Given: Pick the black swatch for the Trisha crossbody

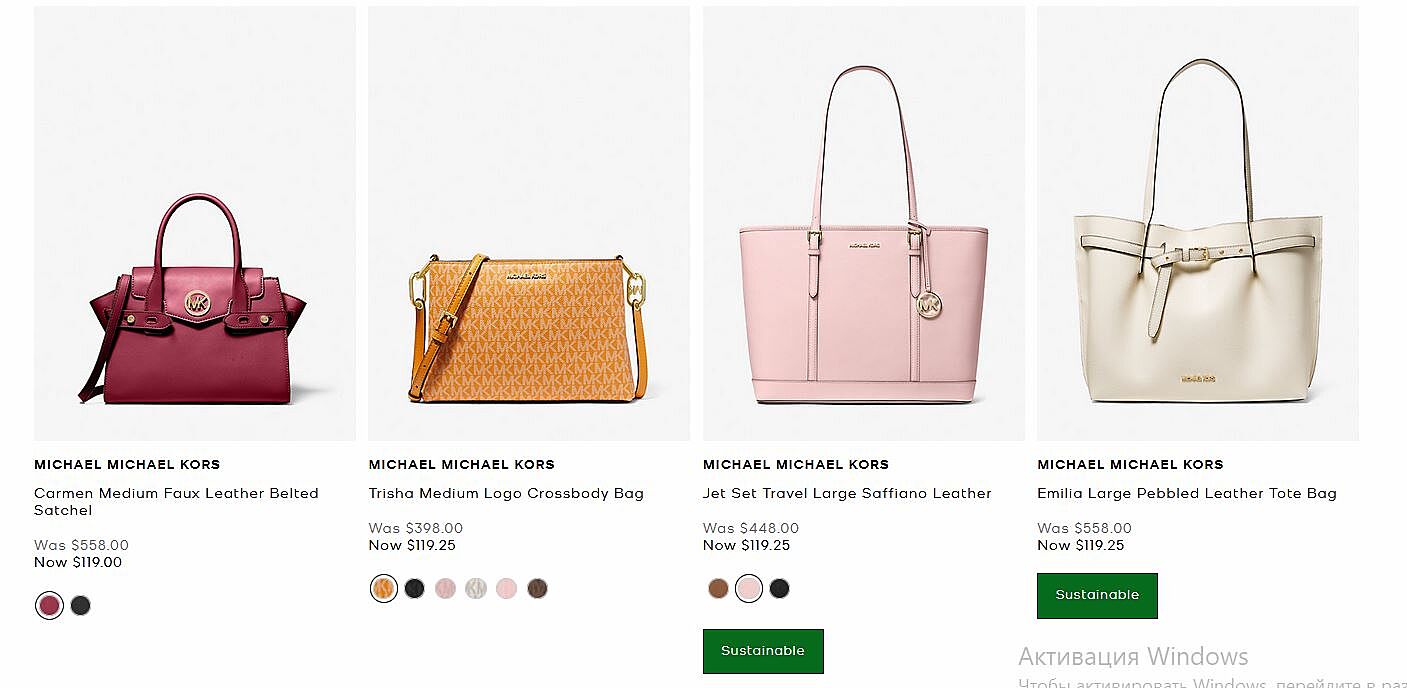Looking at the screenshot, I should click(415, 588).
